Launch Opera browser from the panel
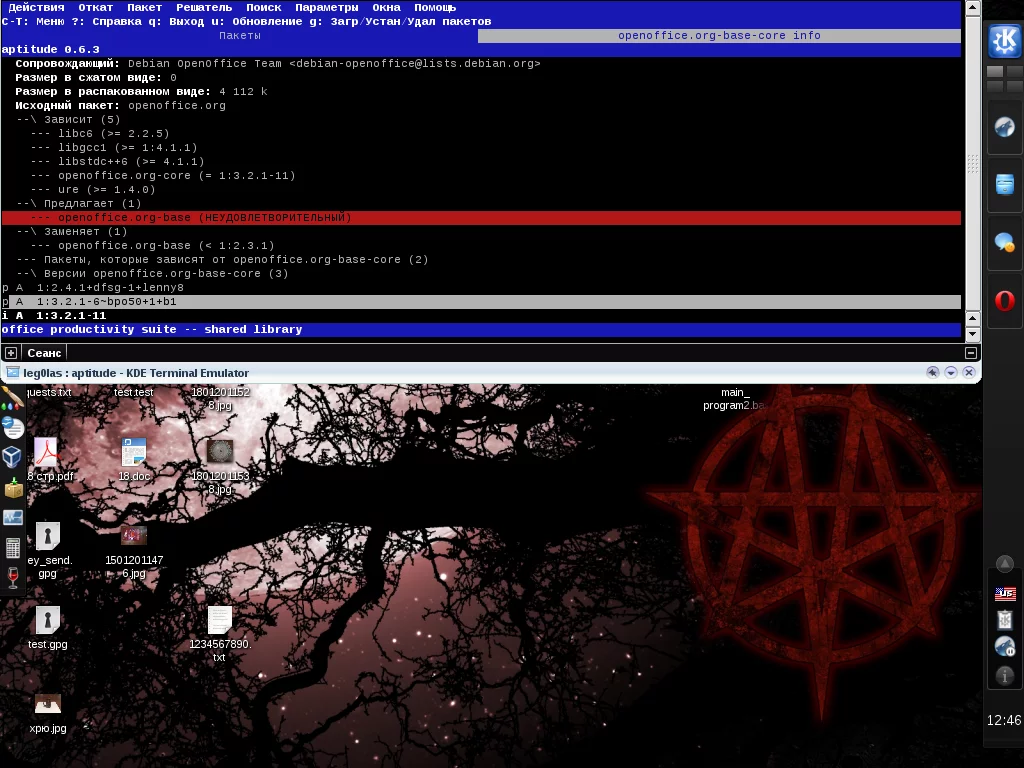Viewport: 1024px width, 768px height. coord(1004,300)
